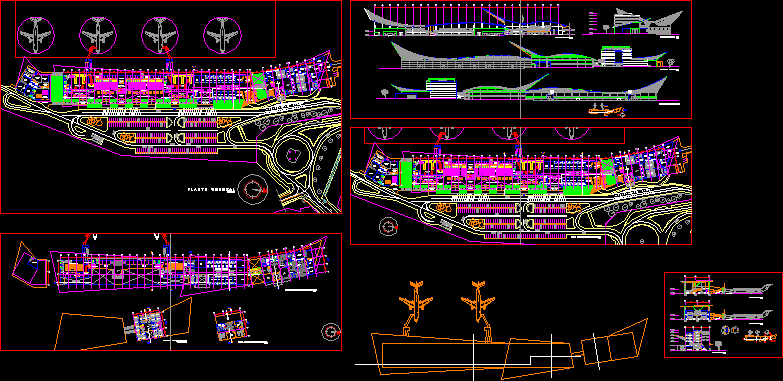Click the tree symbol left of the lowest elevation drawing
The image size is (783, 381).
385,93
